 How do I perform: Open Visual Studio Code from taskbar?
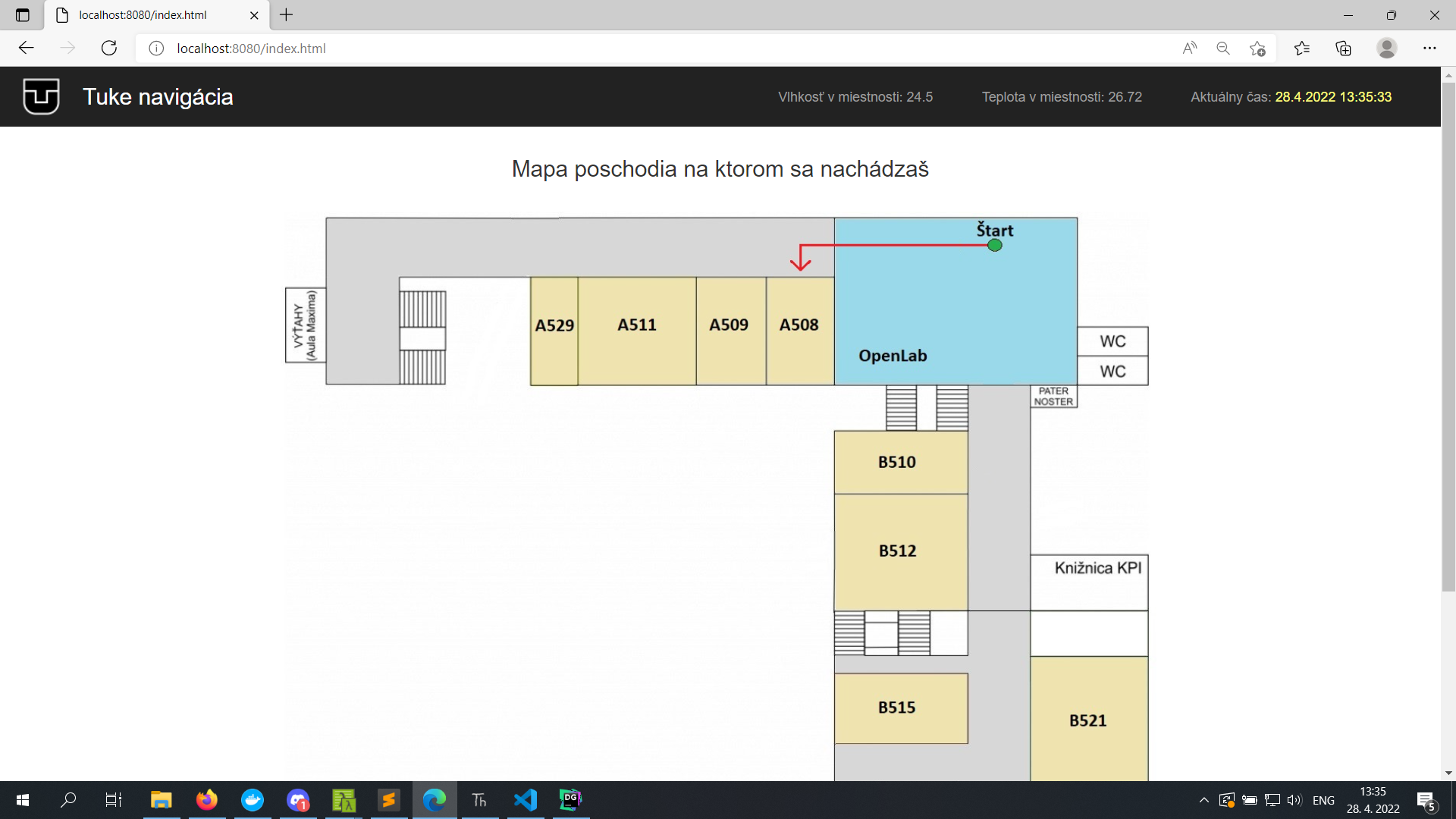tap(525, 800)
